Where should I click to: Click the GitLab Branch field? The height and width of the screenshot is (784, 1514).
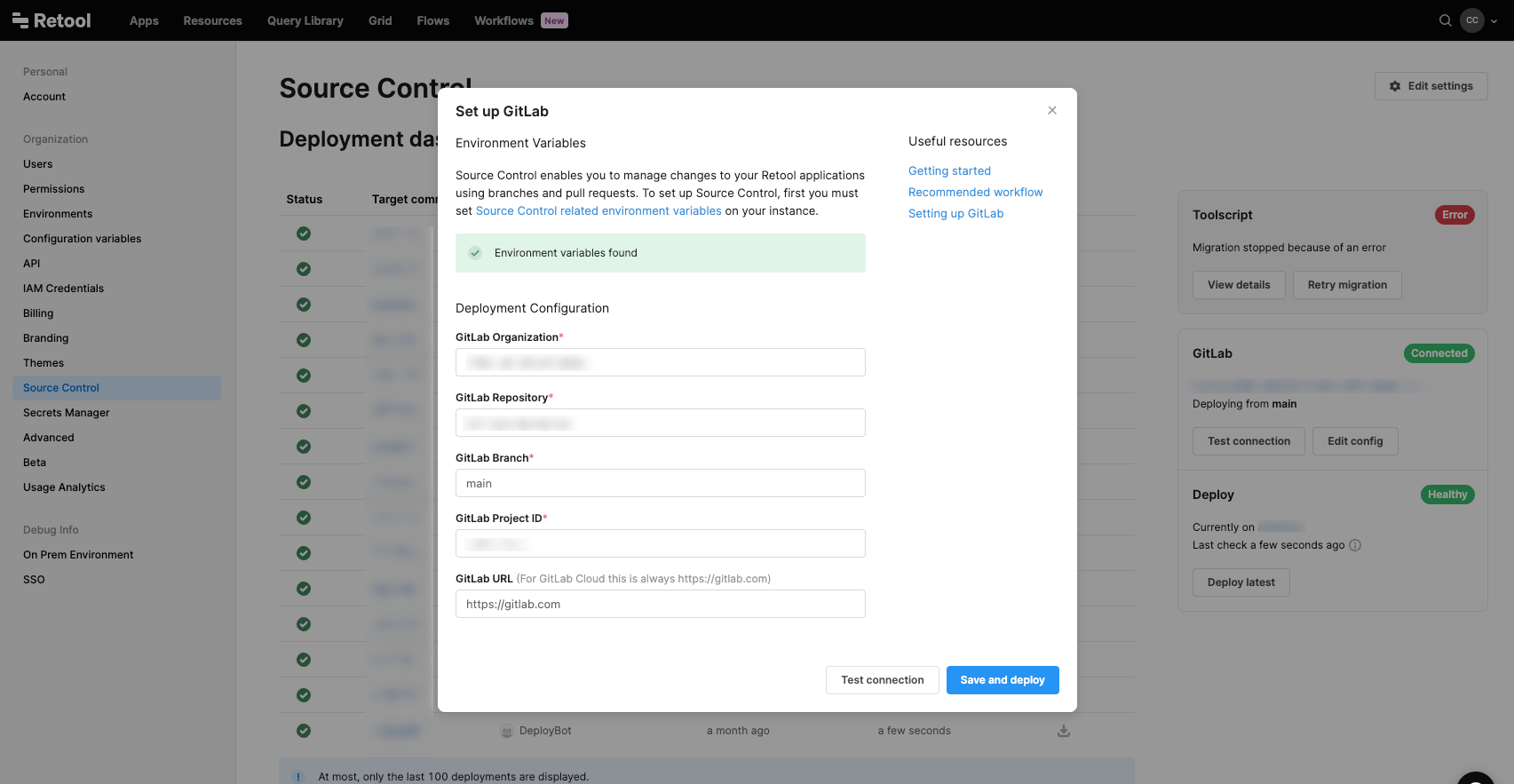pos(661,483)
